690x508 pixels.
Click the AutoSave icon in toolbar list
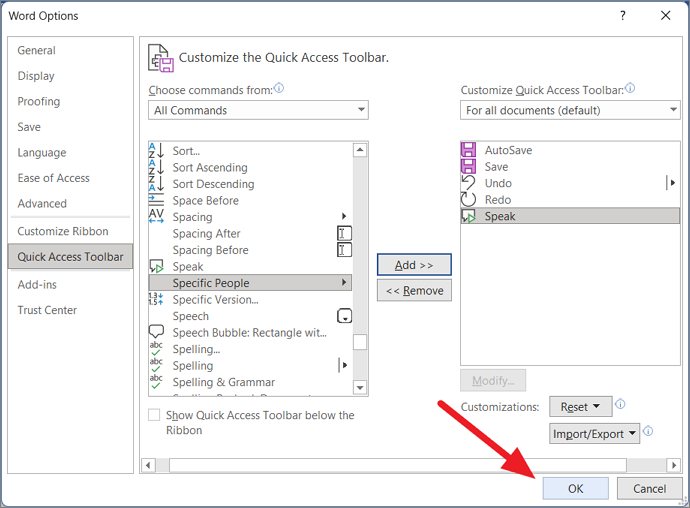click(468, 150)
